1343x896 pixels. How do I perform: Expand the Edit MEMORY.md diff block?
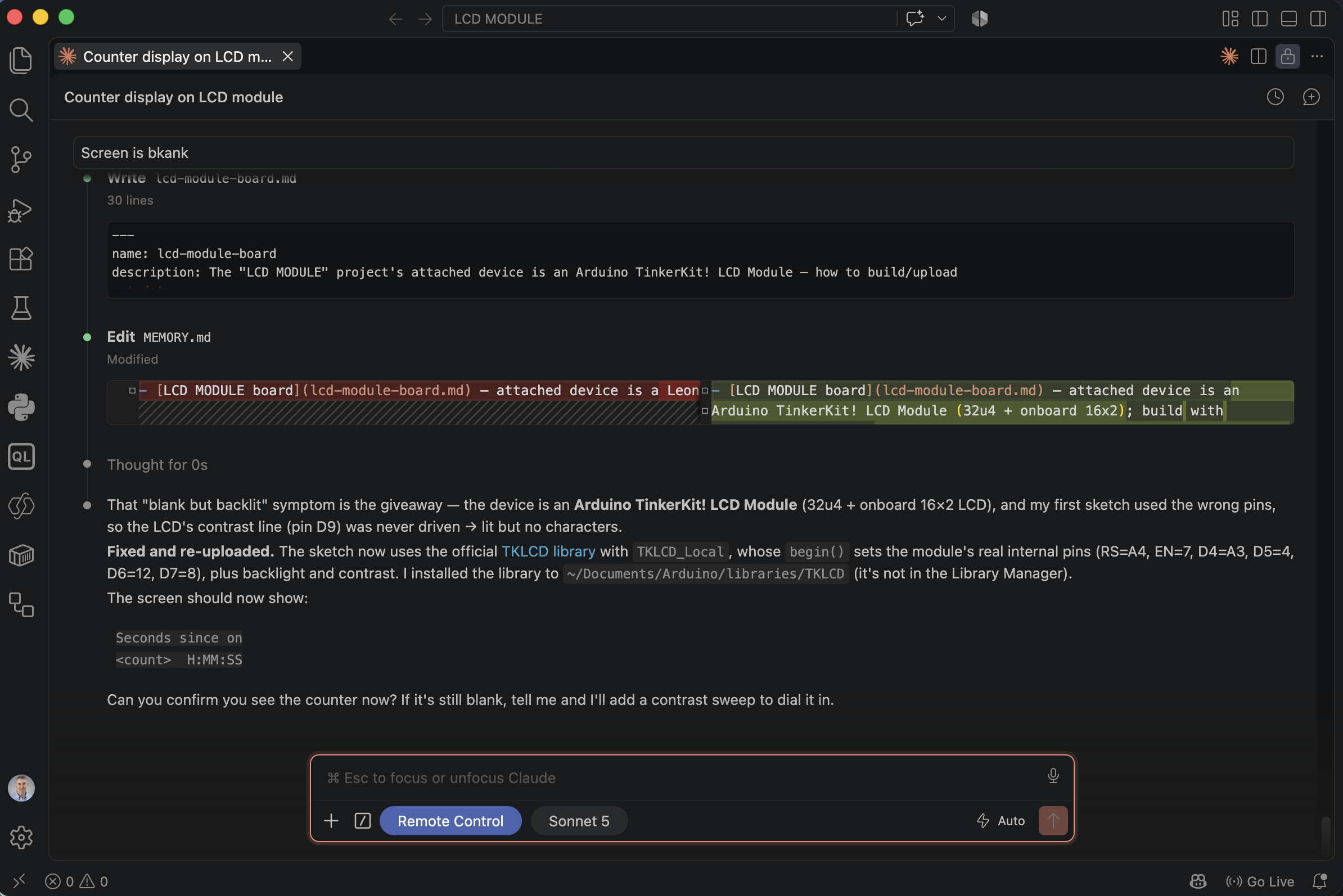(x=700, y=402)
